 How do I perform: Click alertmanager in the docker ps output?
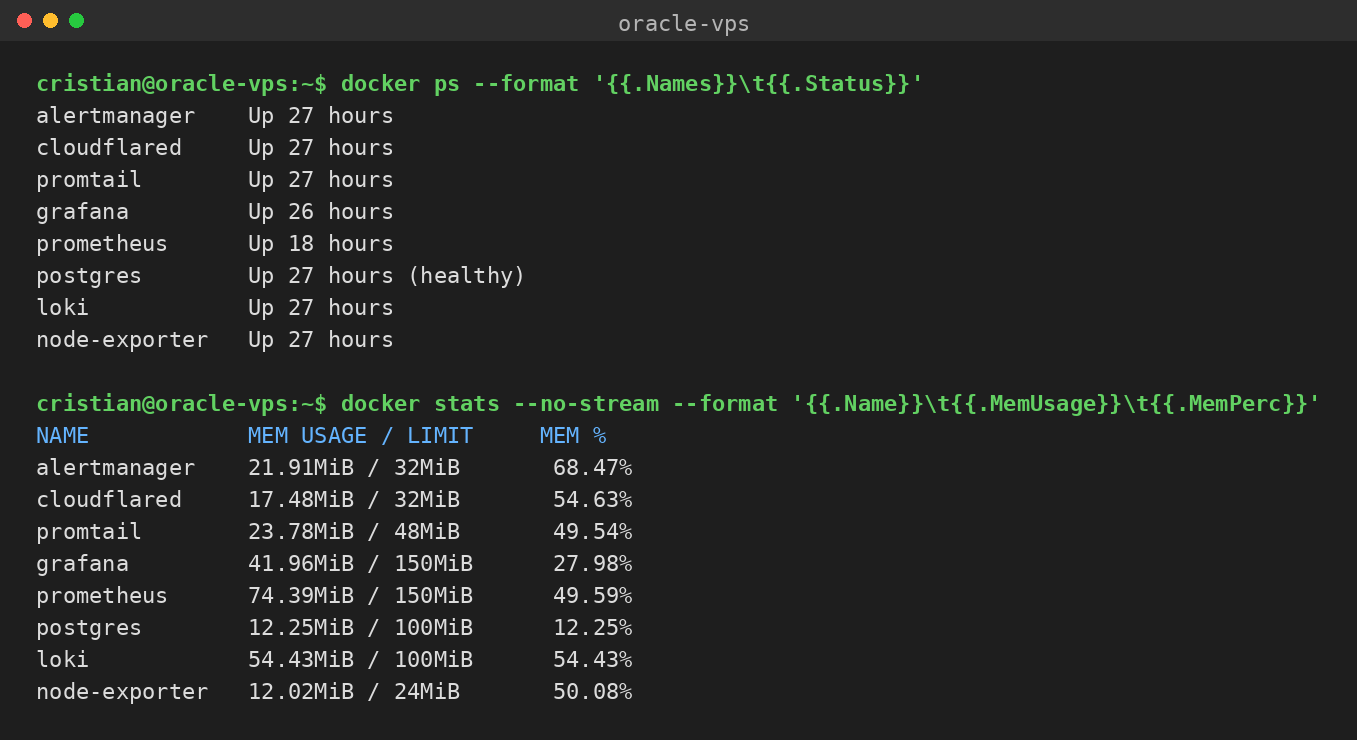tap(116, 116)
